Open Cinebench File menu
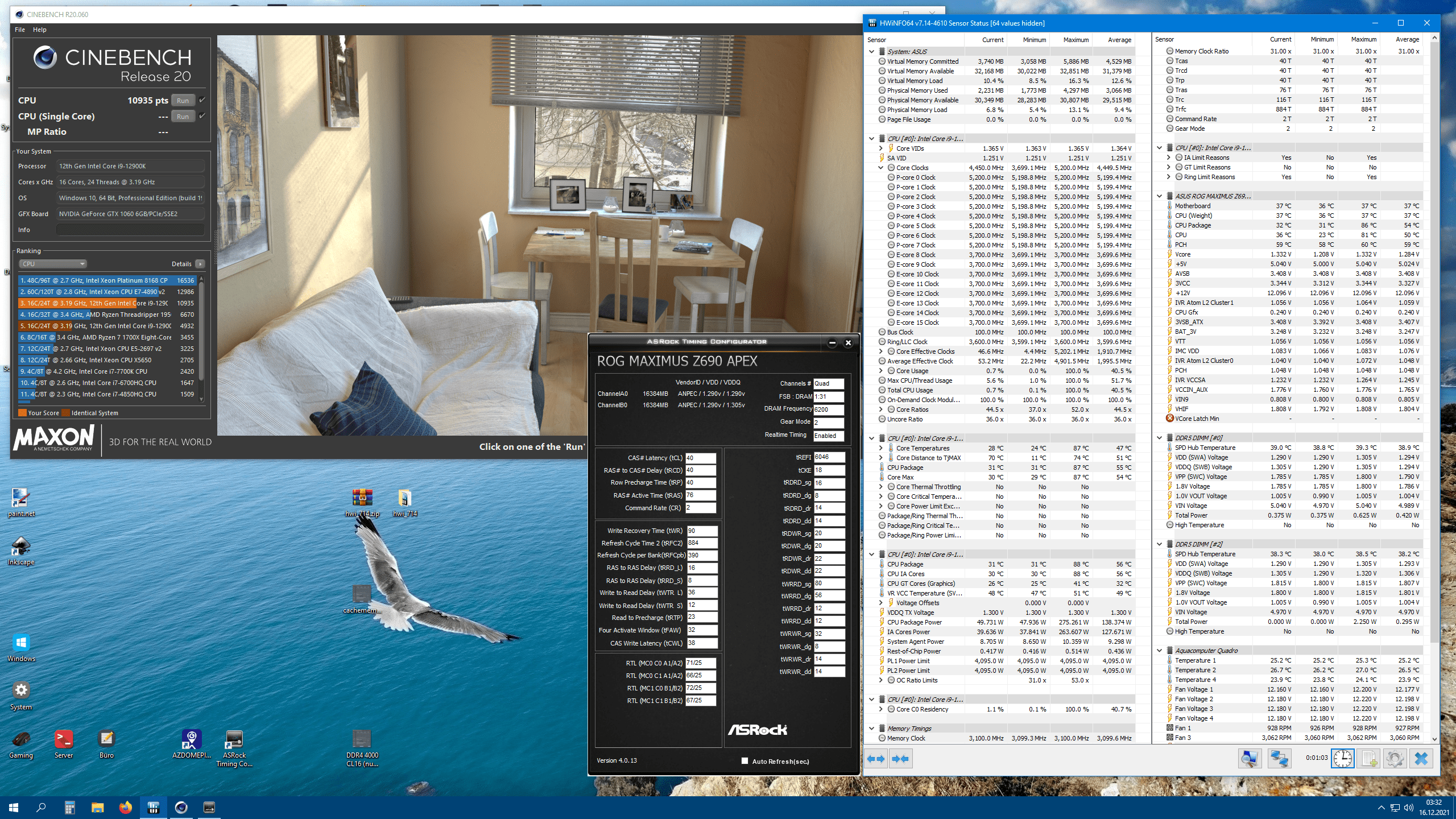This screenshot has height=819, width=1456. [20, 30]
